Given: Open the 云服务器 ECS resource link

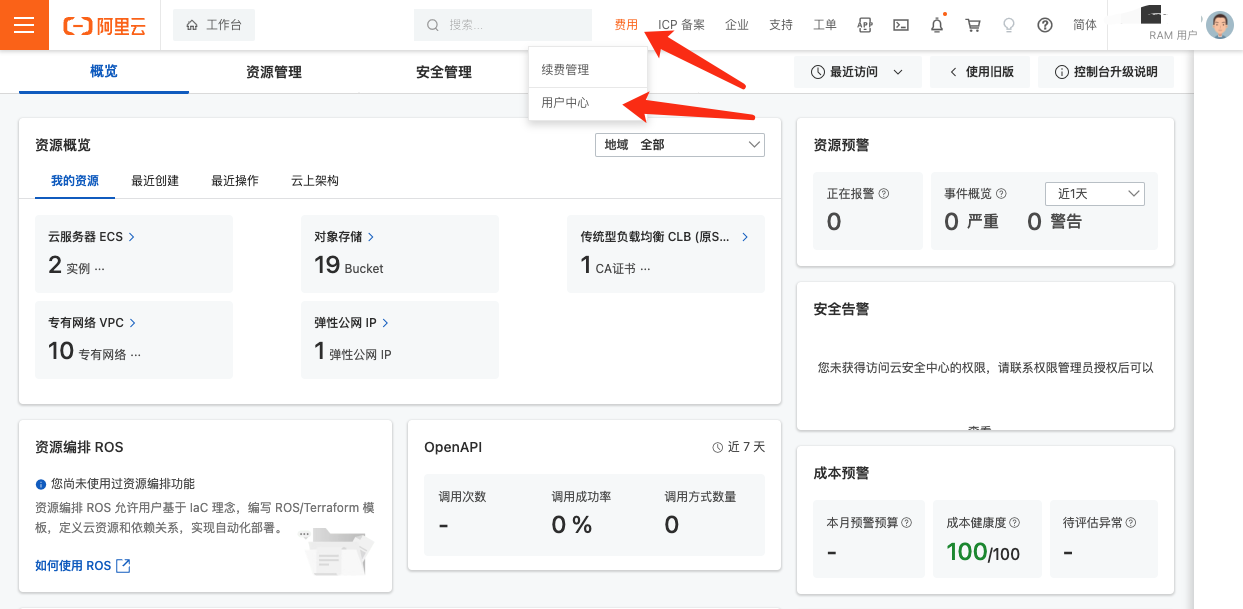Looking at the screenshot, I should [x=91, y=237].
